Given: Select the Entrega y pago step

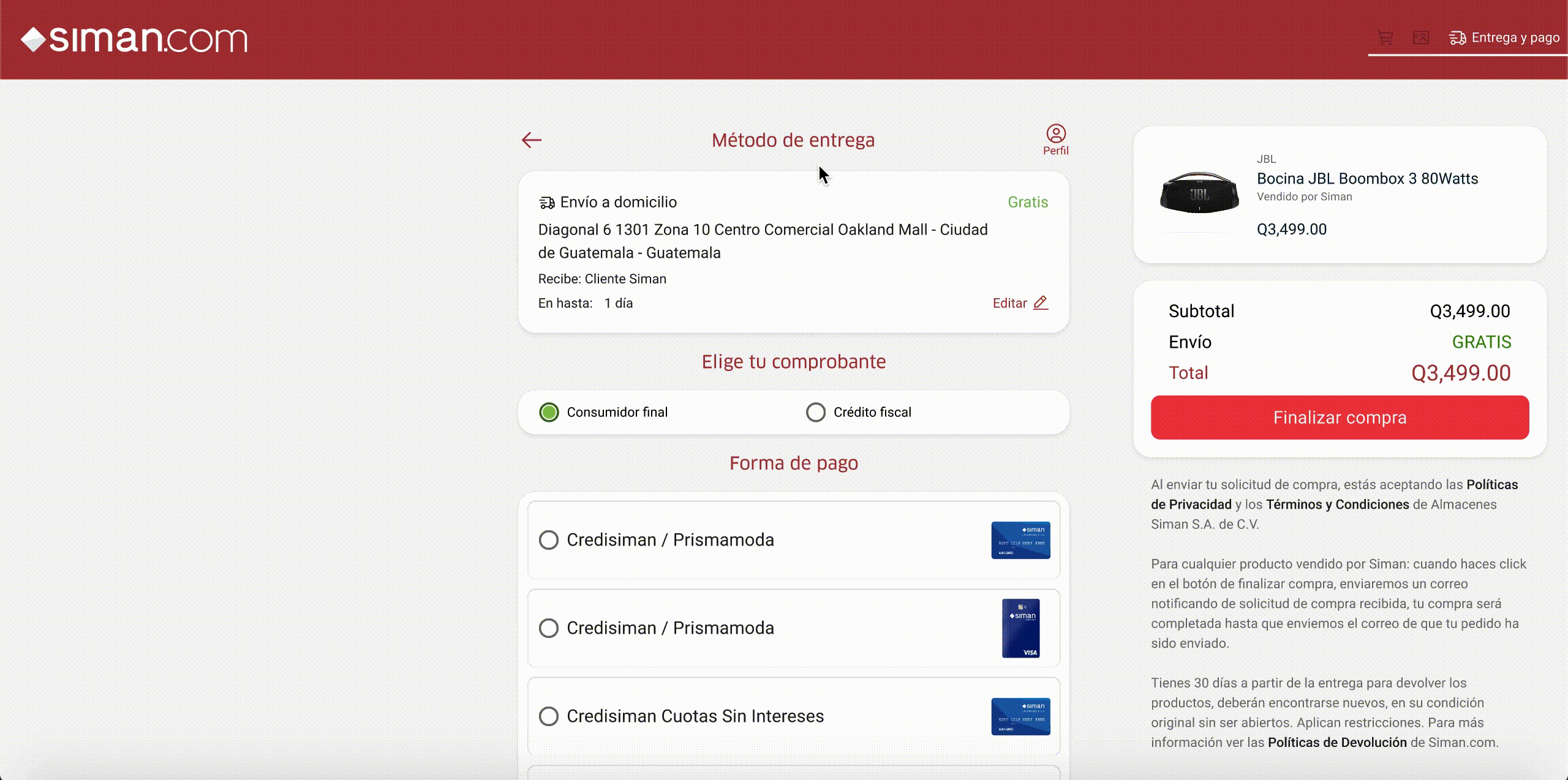Looking at the screenshot, I should (1504, 38).
